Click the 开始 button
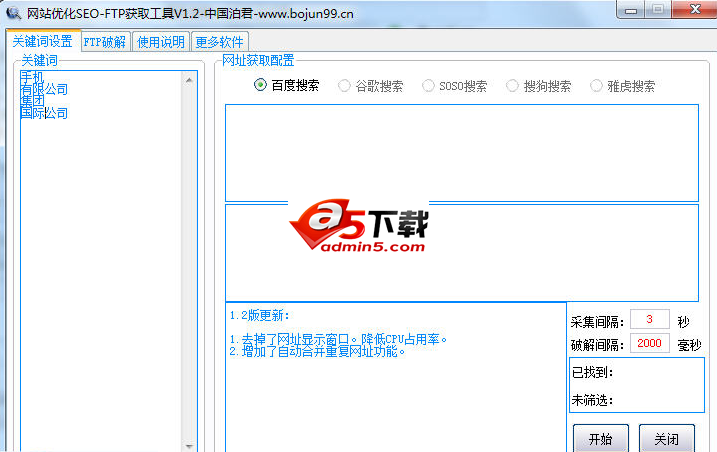 tap(601, 438)
